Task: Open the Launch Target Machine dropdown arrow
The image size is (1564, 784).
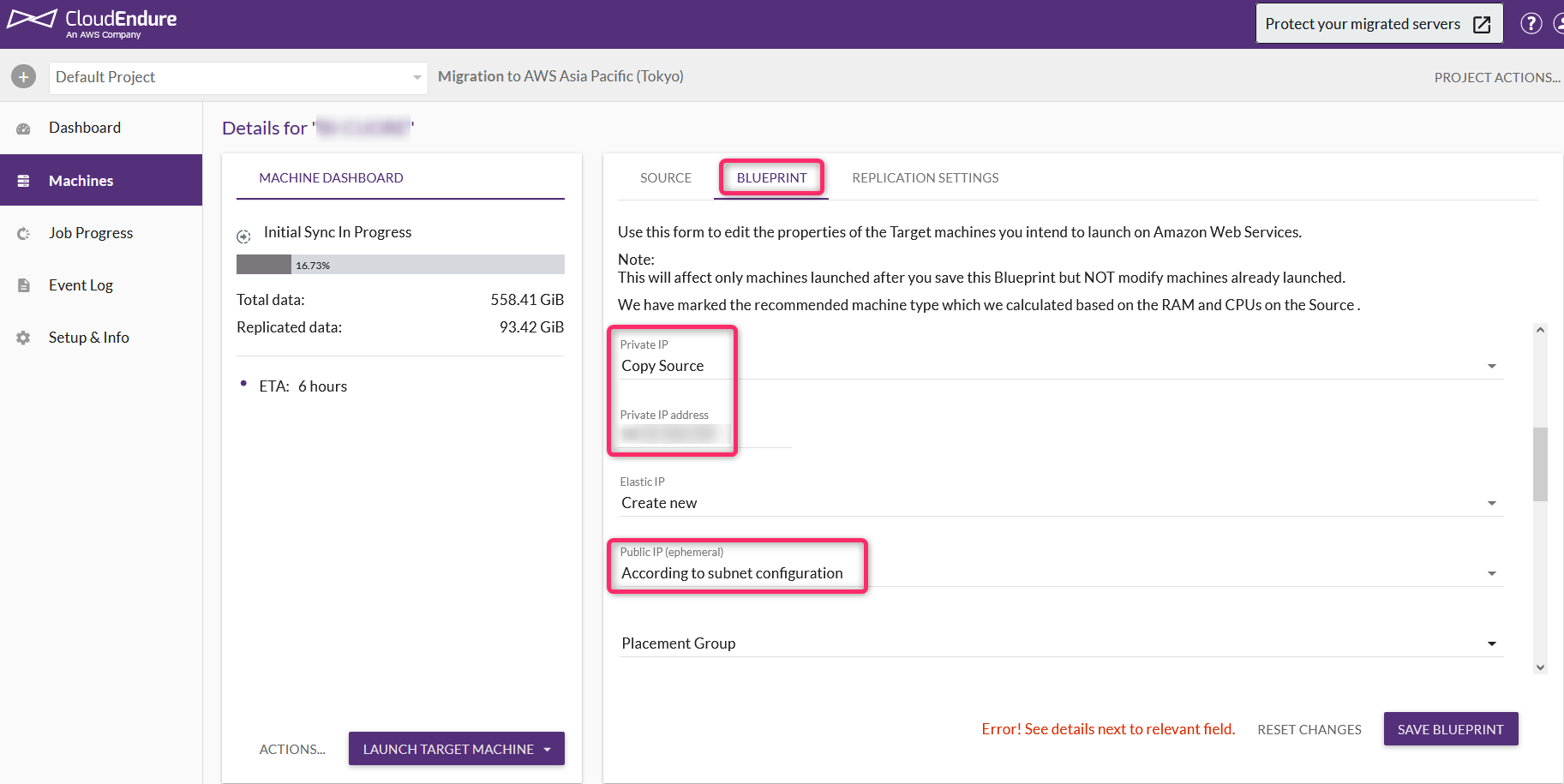Action: (548, 750)
